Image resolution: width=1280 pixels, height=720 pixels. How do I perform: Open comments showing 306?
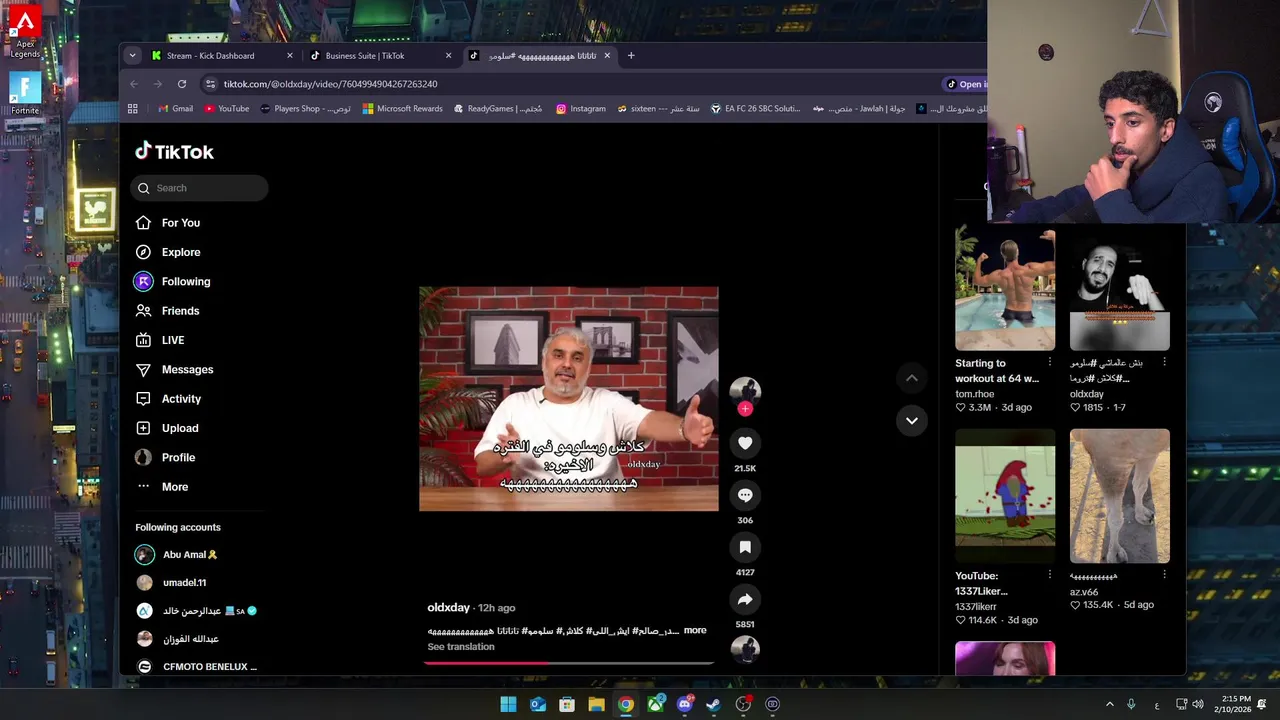coord(745,495)
